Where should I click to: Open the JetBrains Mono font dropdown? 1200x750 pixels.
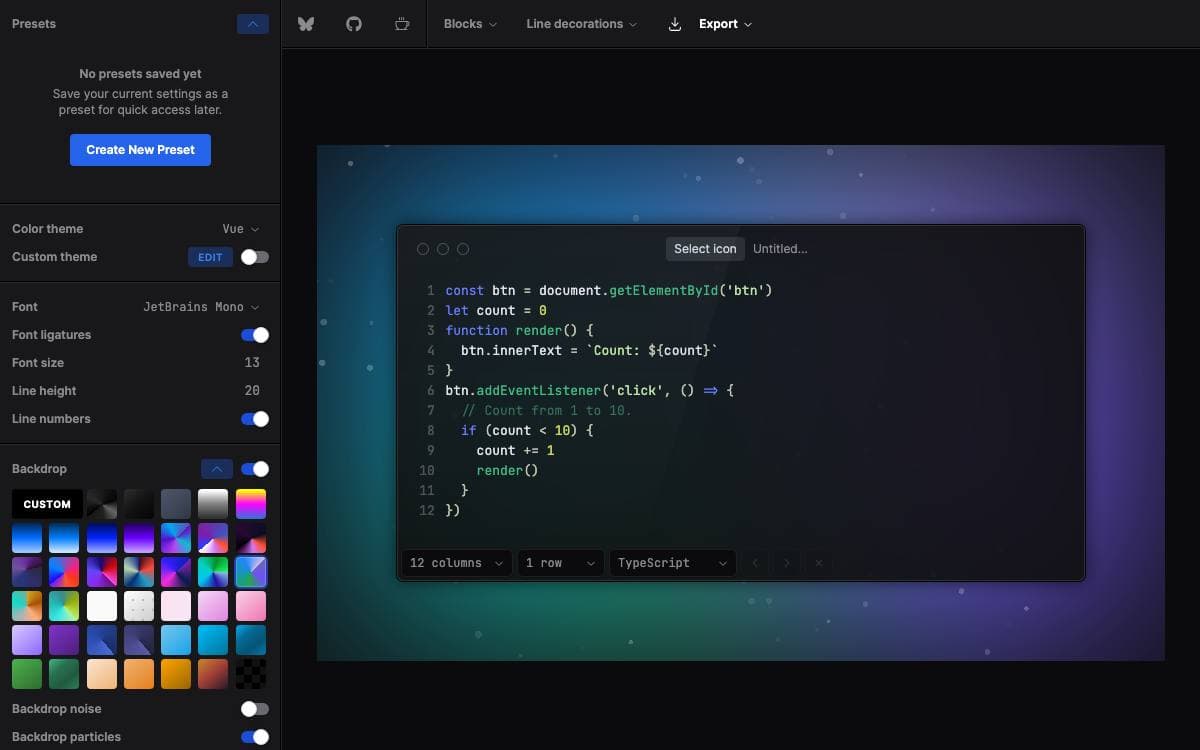(201, 307)
